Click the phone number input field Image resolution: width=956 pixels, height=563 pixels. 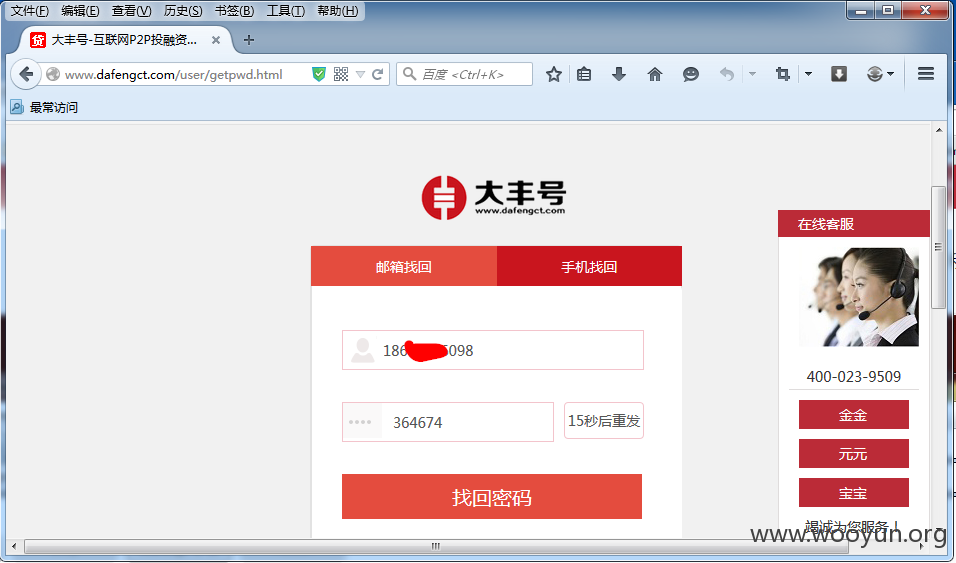pos(493,350)
